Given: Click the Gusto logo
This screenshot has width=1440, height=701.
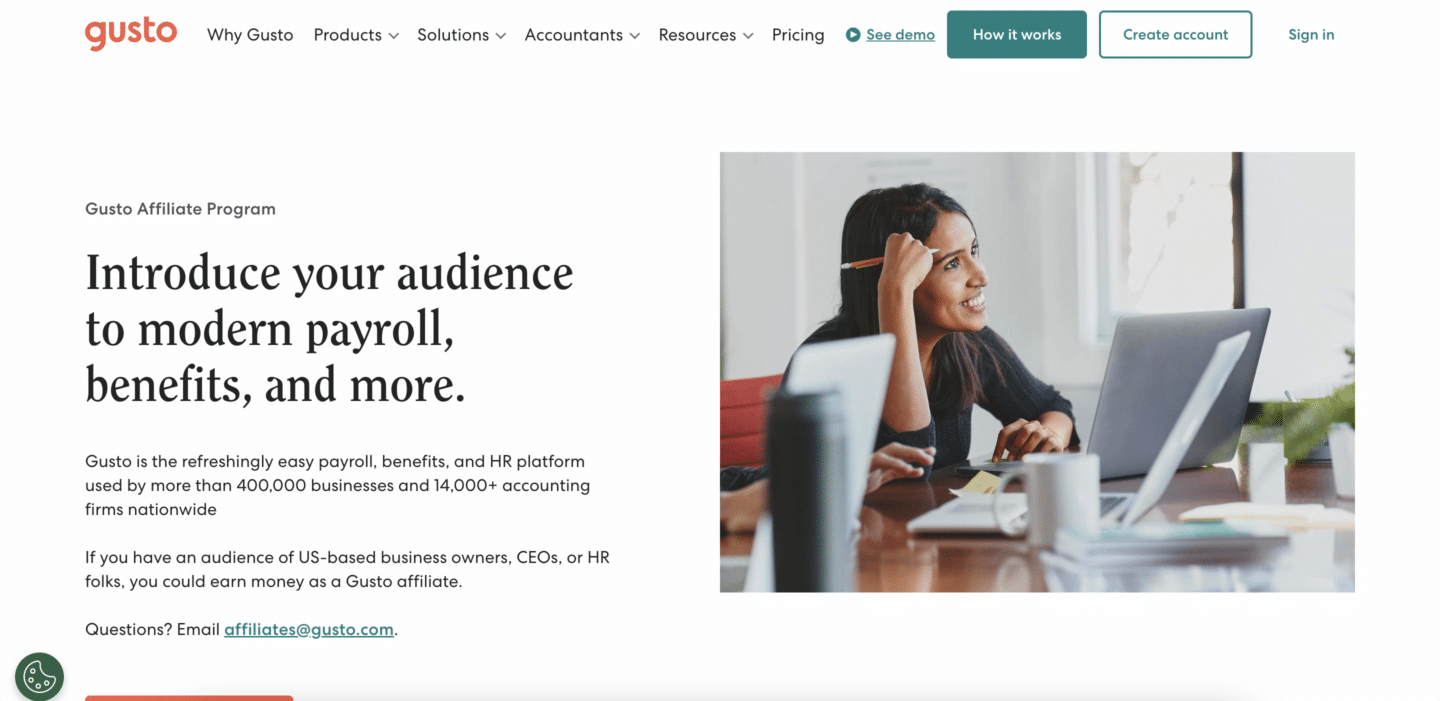Looking at the screenshot, I should pos(131,34).
